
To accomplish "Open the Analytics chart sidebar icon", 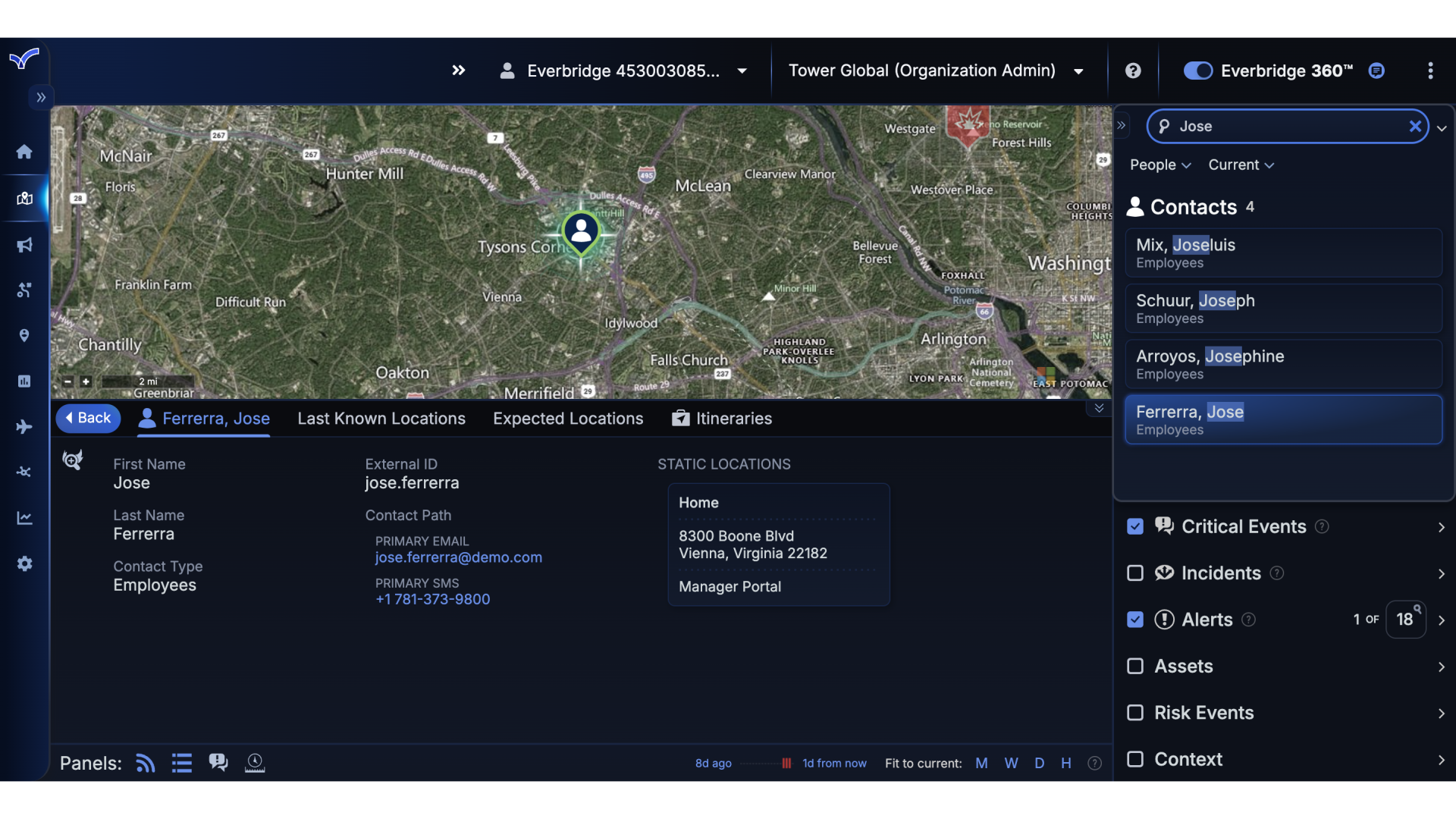I will point(24,518).
